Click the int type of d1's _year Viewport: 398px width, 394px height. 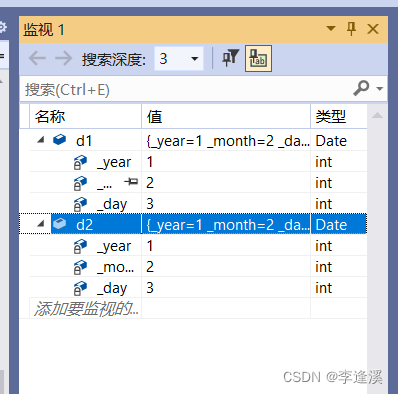point(324,162)
